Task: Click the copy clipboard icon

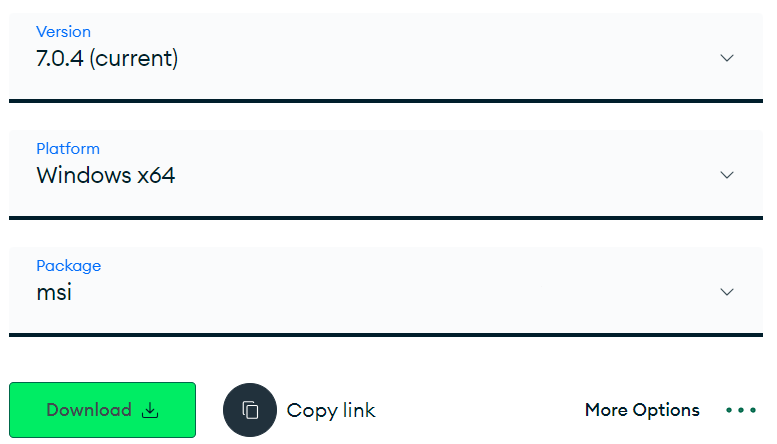Action: 250,410
